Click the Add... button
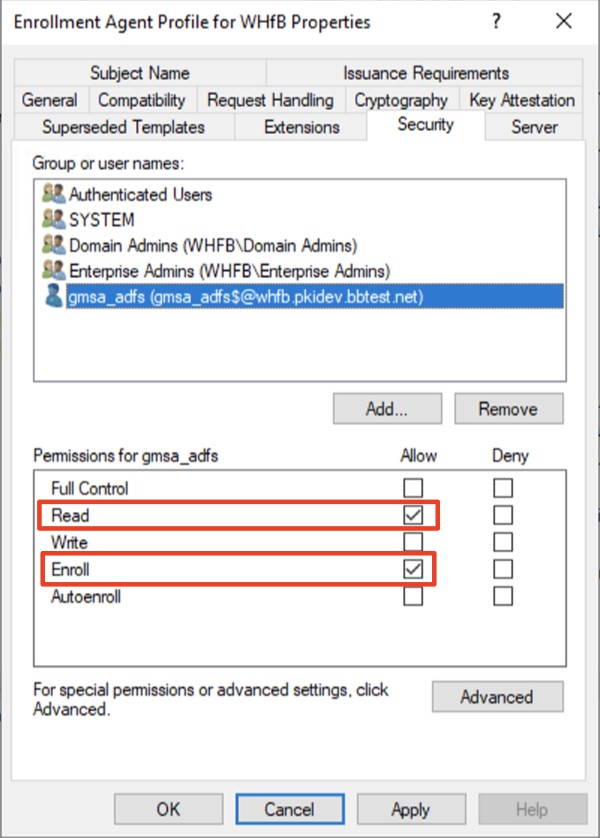Viewport: 600px width, 838px height. click(x=387, y=409)
